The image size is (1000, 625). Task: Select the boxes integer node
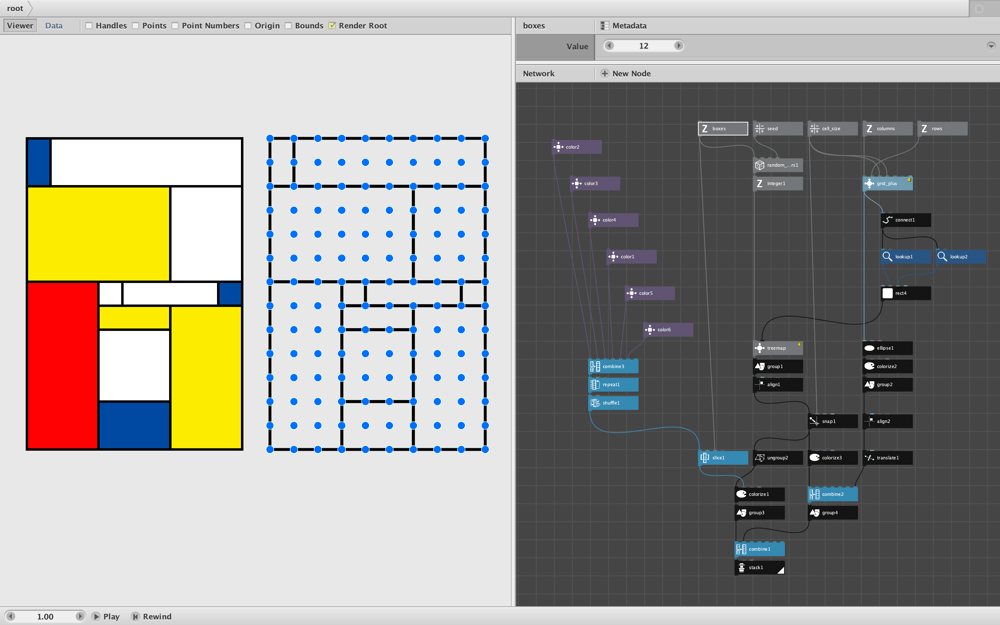tap(723, 129)
